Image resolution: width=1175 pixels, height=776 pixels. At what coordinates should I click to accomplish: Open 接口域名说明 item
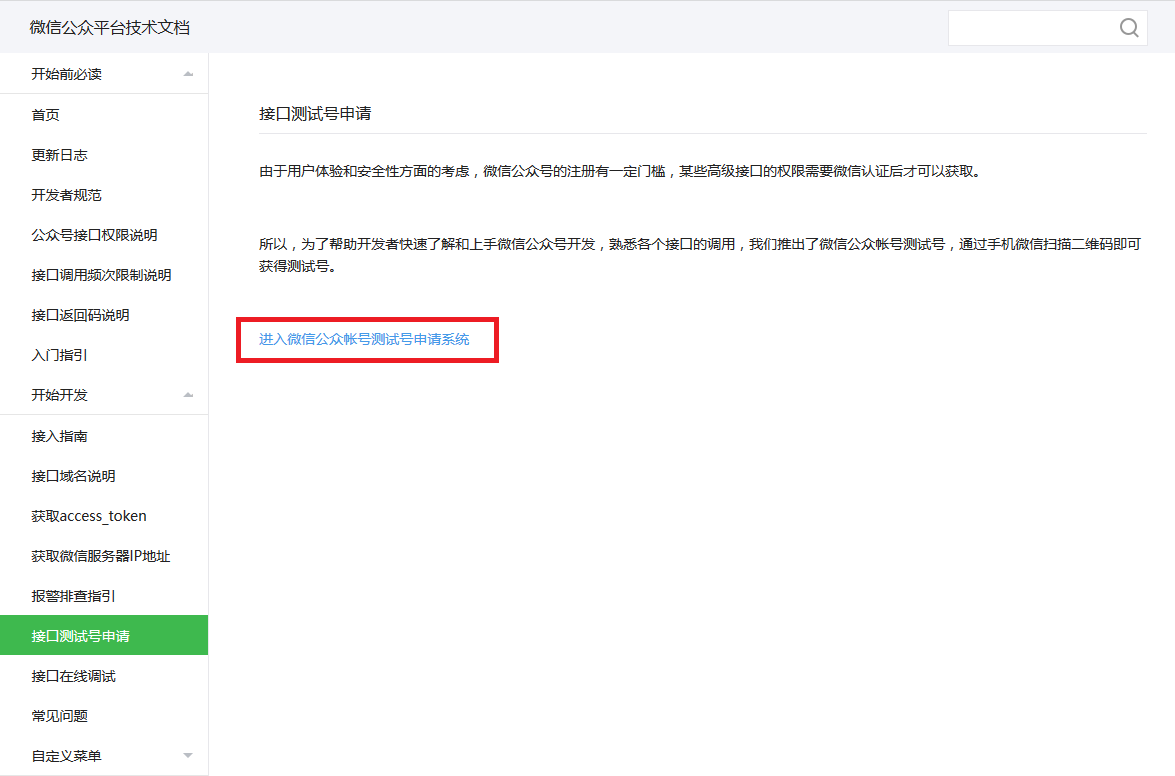[x=104, y=476]
